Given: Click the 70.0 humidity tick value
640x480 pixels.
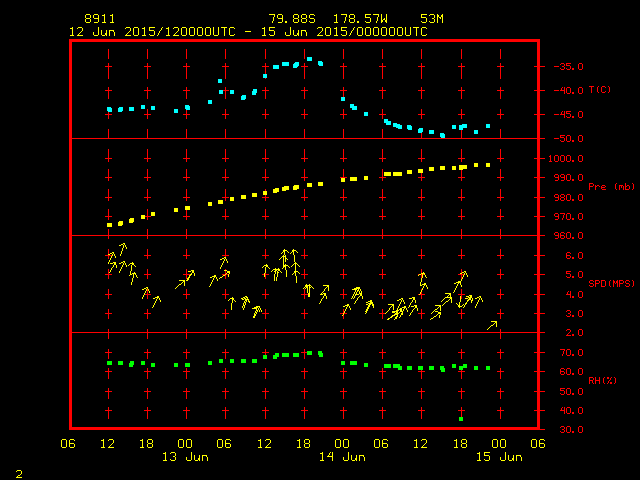Looking at the screenshot, I should pyautogui.click(x=563, y=353).
